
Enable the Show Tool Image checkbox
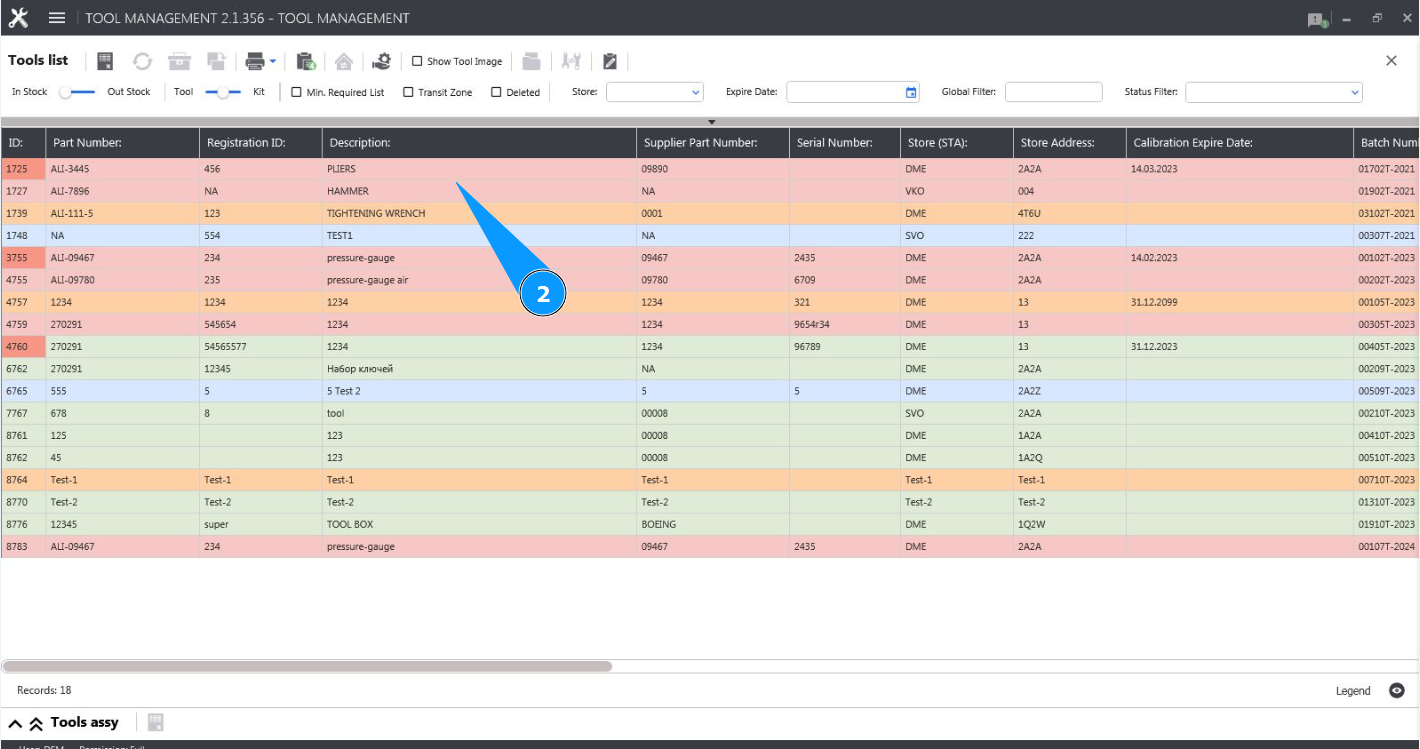point(417,62)
